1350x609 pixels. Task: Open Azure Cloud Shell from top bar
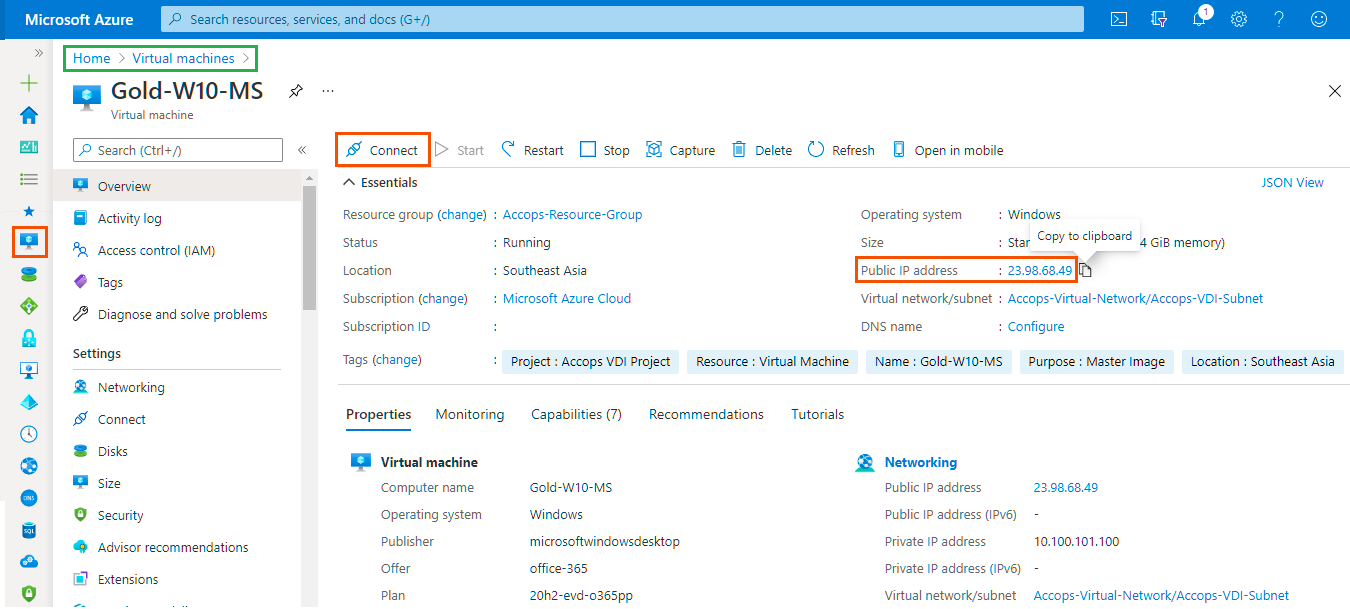tap(1120, 19)
